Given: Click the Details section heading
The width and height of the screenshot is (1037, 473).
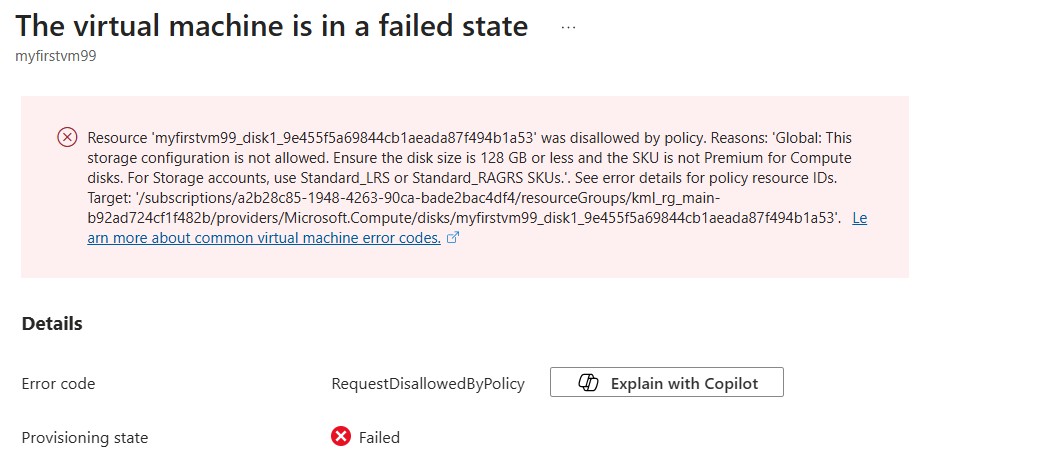Looking at the screenshot, I should 52,324.
